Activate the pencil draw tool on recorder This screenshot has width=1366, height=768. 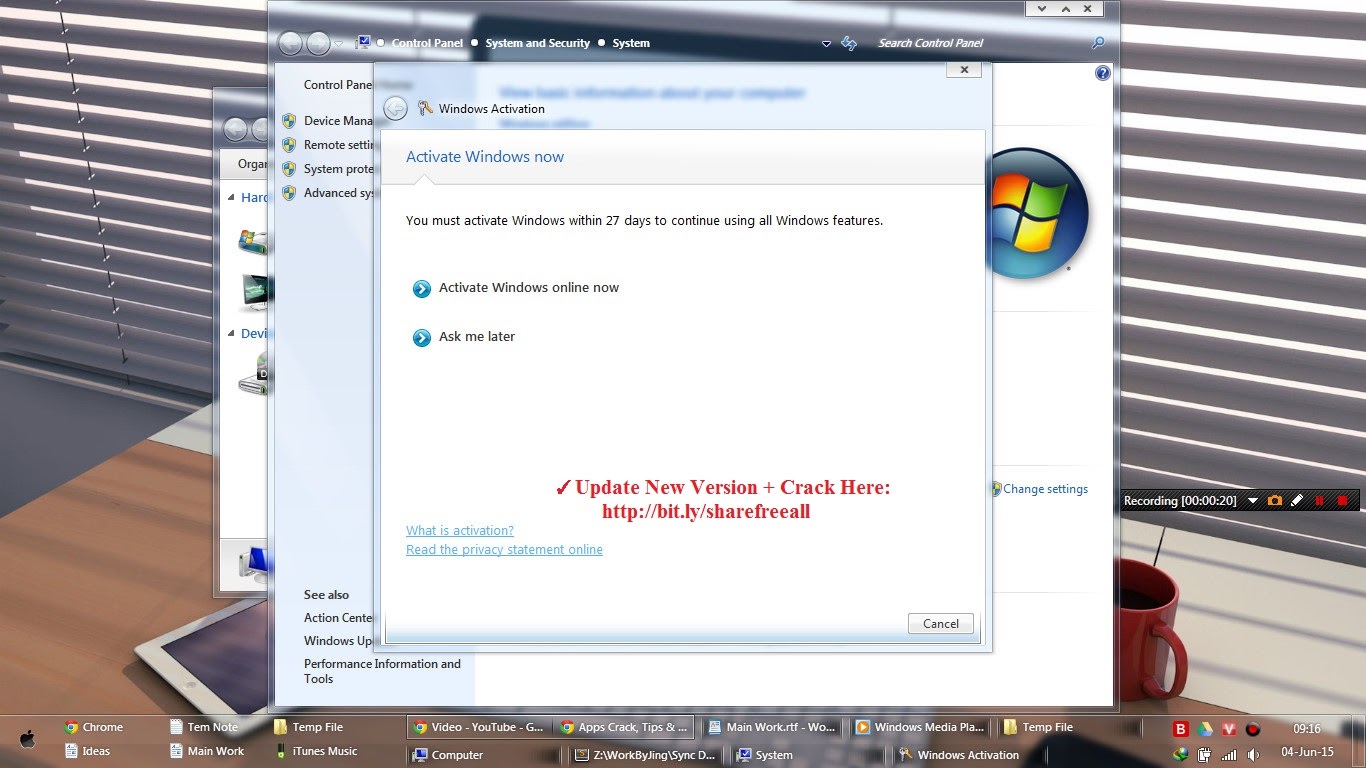1297,500
